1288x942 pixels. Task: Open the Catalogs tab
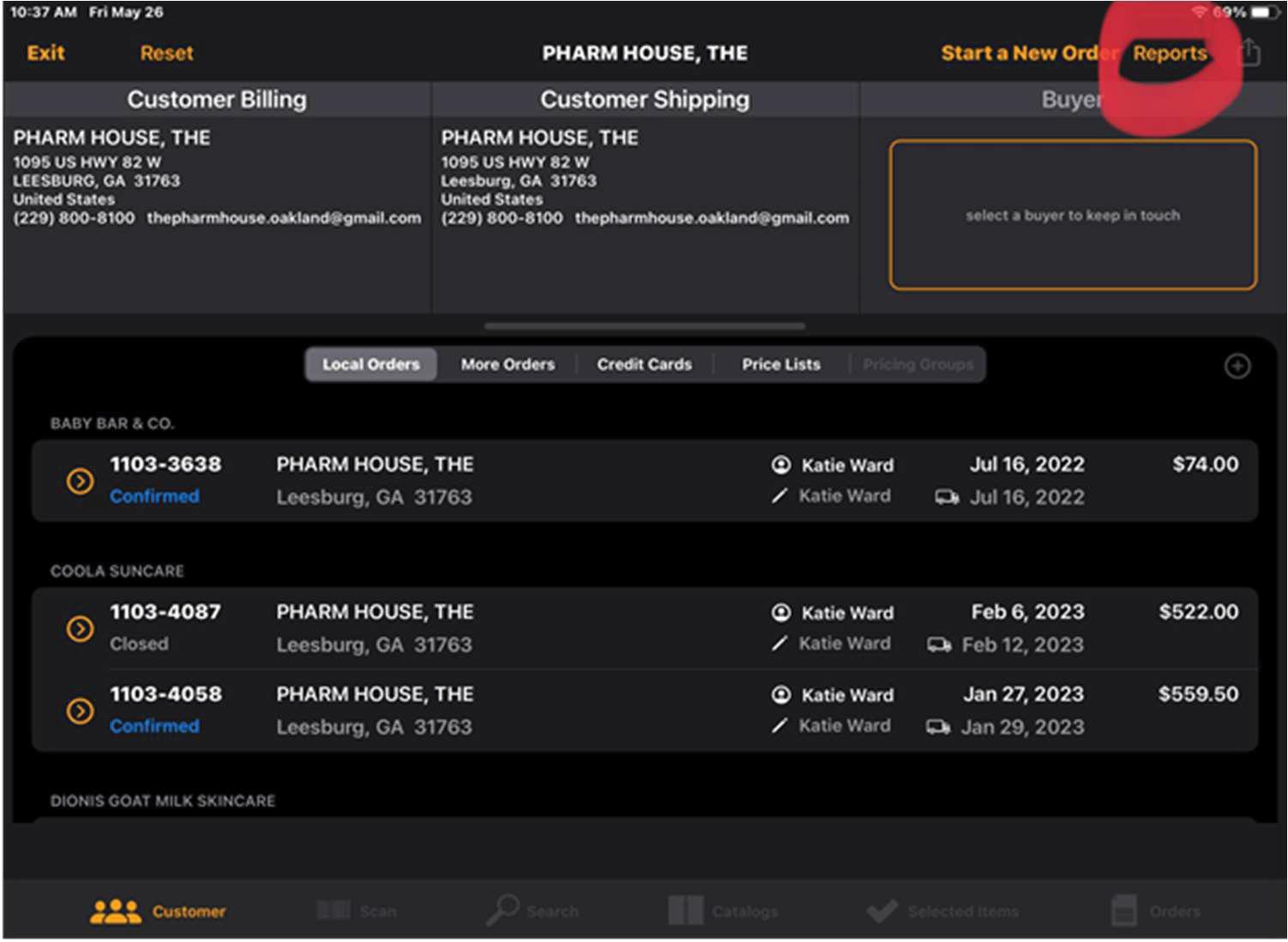pyautogui.click(x=723, y=910)
